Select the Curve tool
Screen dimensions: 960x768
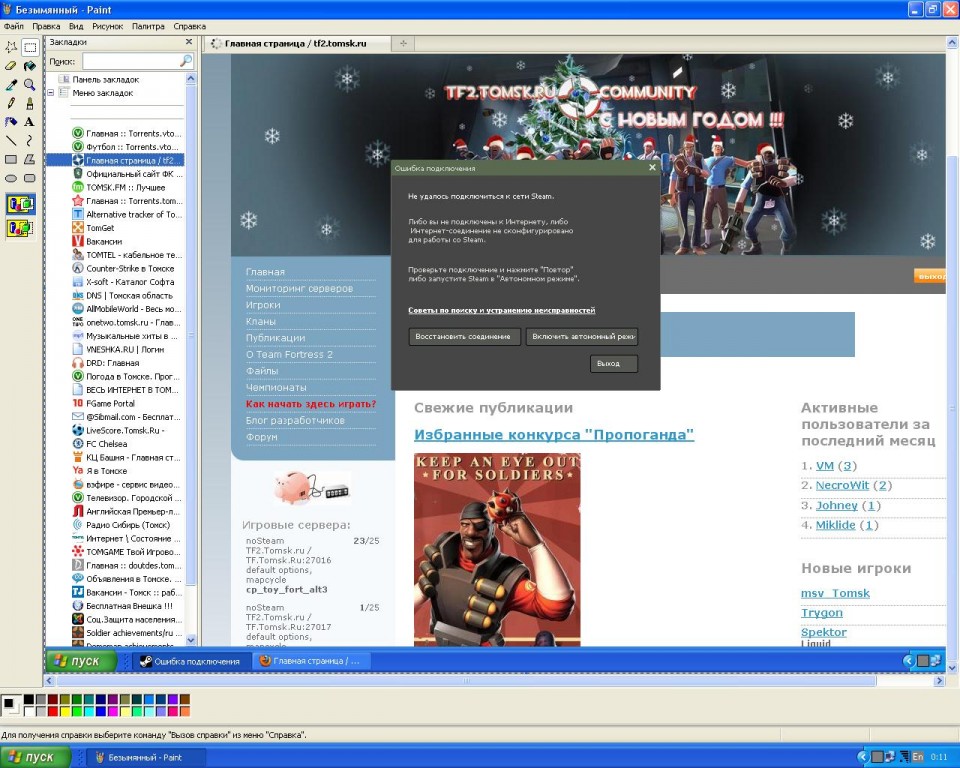[x=29, y=140]
